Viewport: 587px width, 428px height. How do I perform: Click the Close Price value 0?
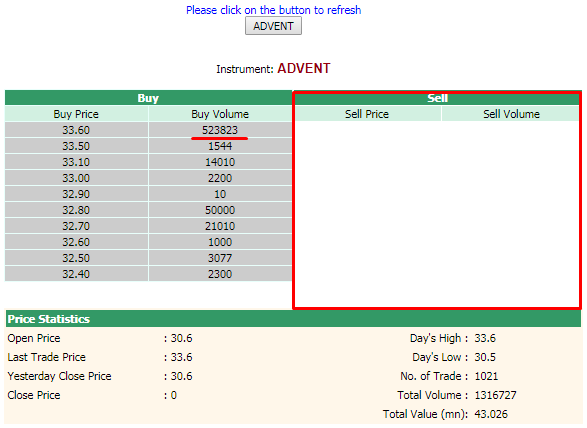point(174,395)
